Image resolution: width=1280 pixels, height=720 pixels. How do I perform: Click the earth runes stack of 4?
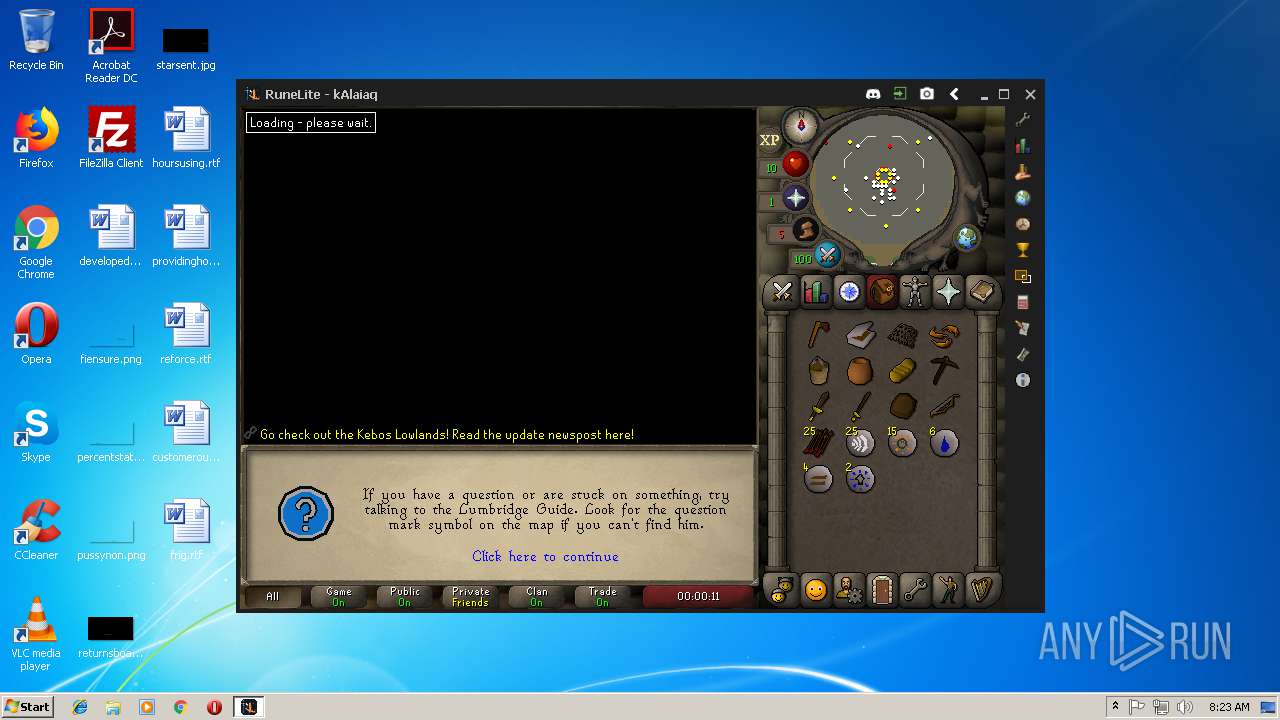click(x=819, y=478)
